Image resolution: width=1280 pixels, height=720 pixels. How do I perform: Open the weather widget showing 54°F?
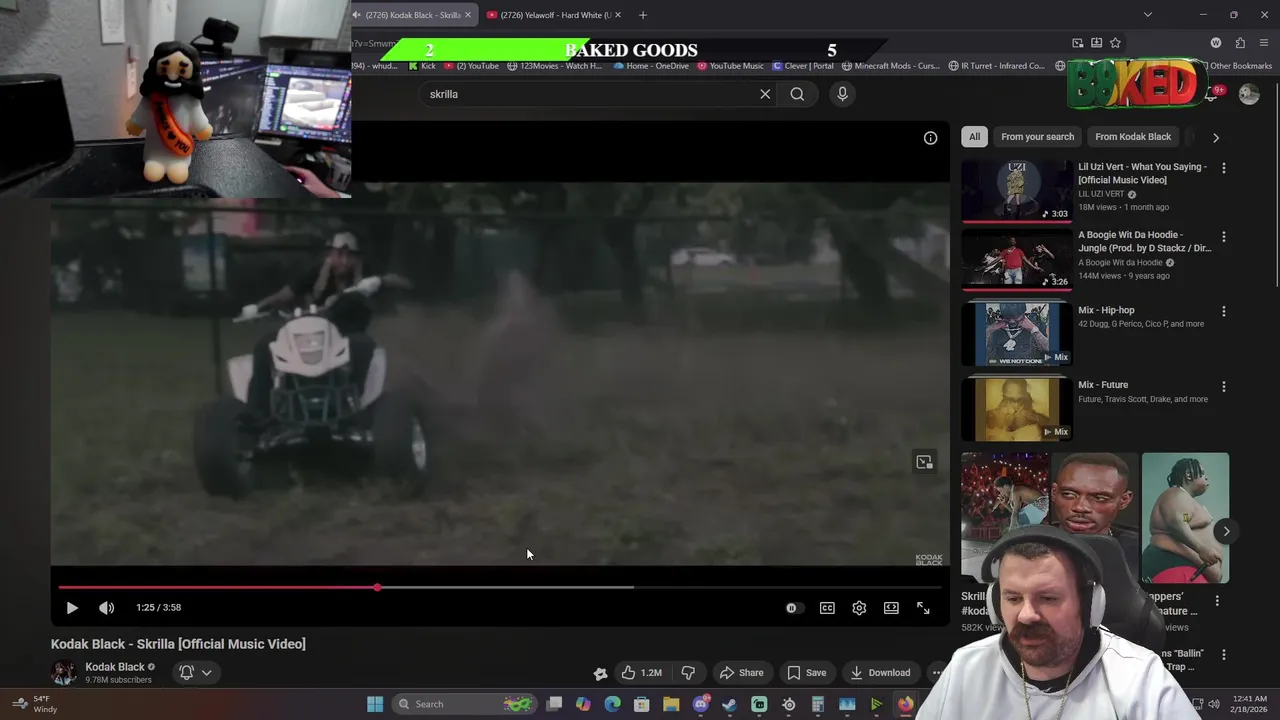(x=35, y=704)
